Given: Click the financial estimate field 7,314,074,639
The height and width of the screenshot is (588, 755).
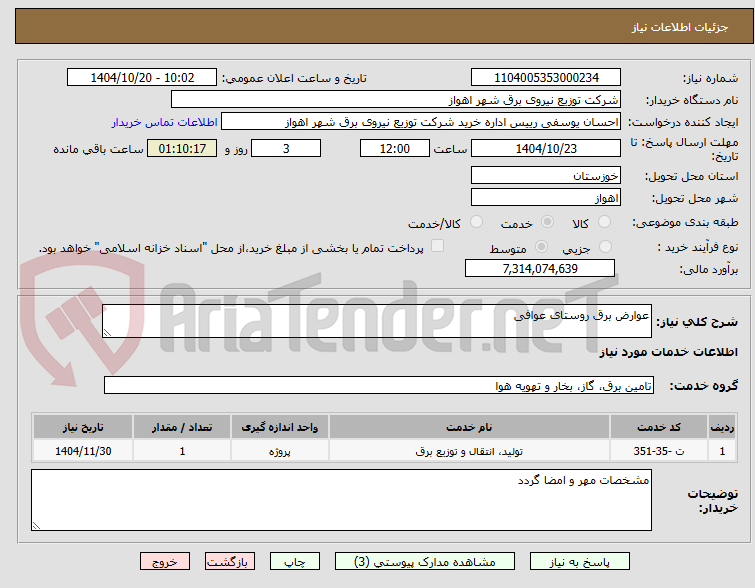Looking at the screenshot, I should click(x=540, y=268).
